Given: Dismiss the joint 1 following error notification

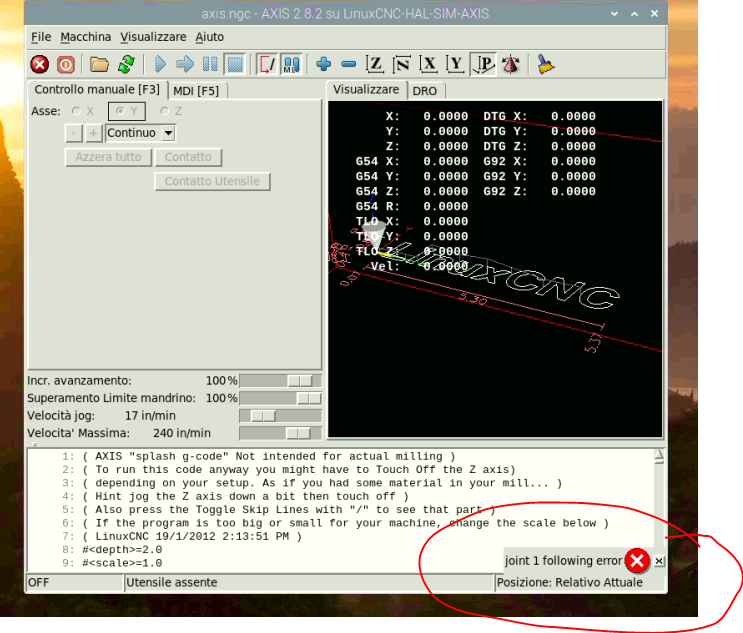Looking at the screenshot, I should (659, 561).
